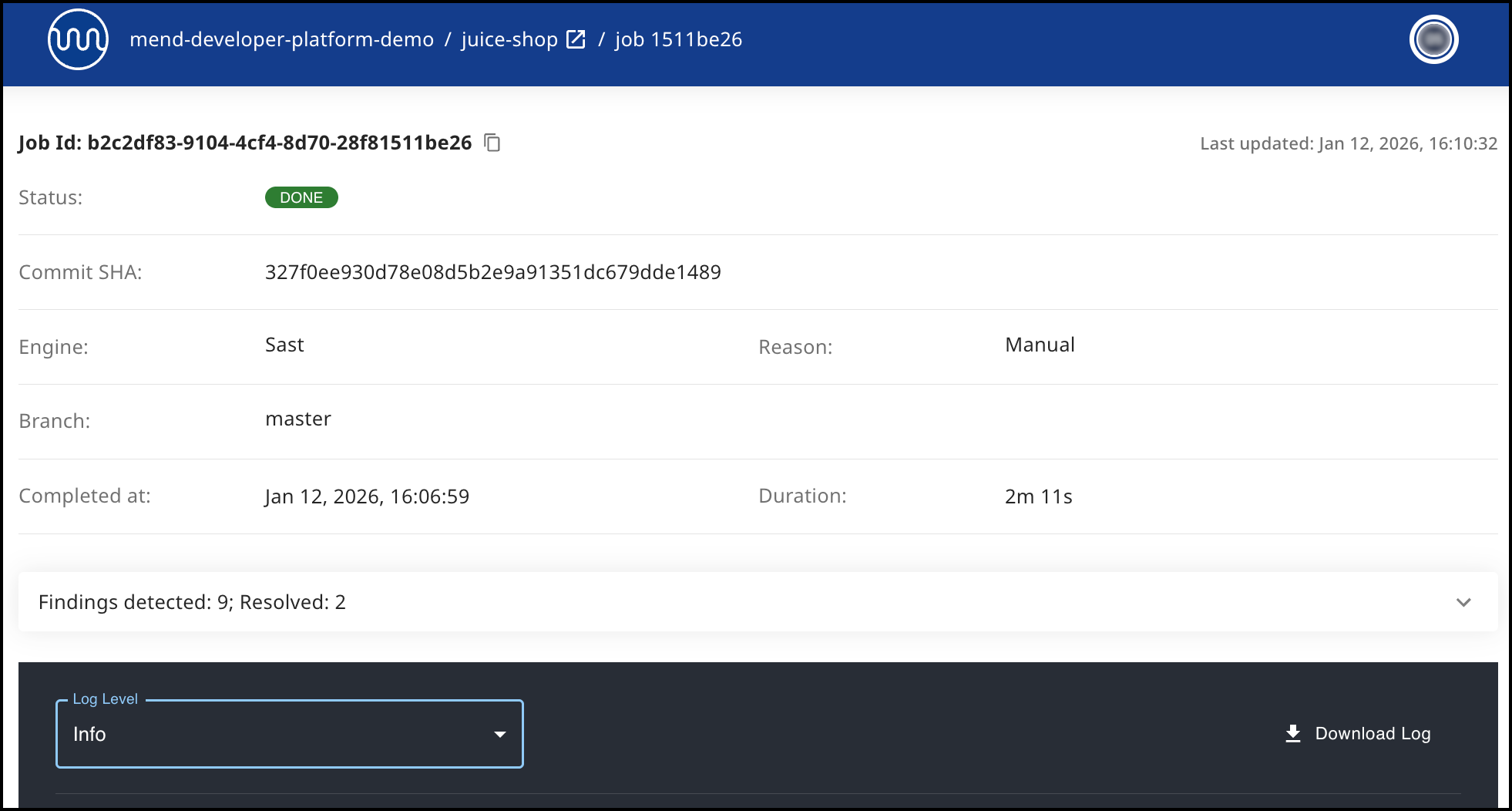This screenshot has height=811, width=1512.
Task: Click the Mend logo icon
Action: (78, 39)
